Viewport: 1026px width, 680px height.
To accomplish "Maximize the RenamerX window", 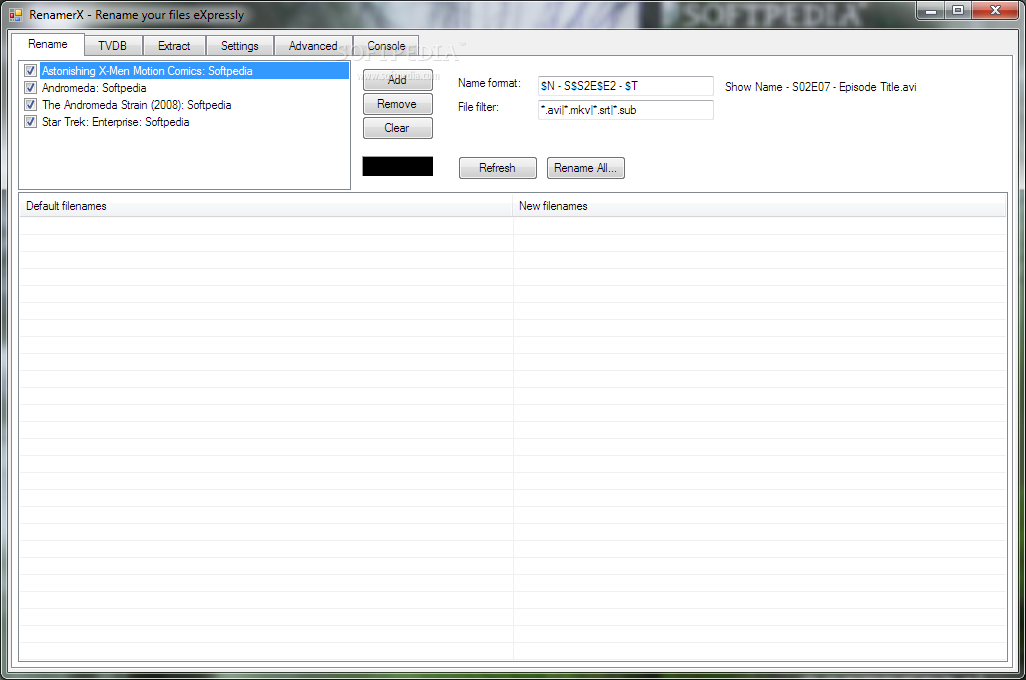I will coord(958,10).
